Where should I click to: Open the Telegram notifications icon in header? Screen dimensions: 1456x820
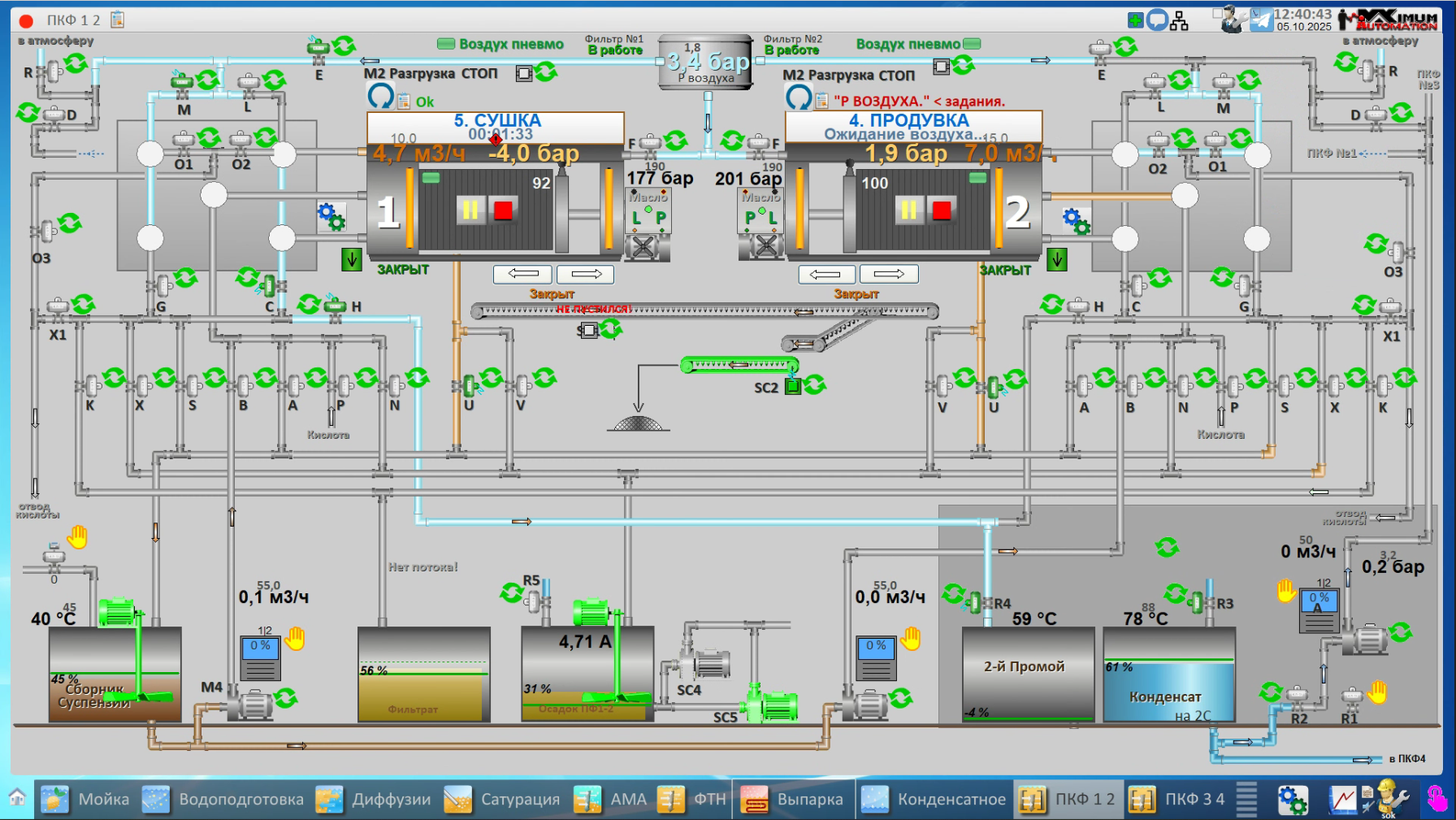coord(1261,20)
